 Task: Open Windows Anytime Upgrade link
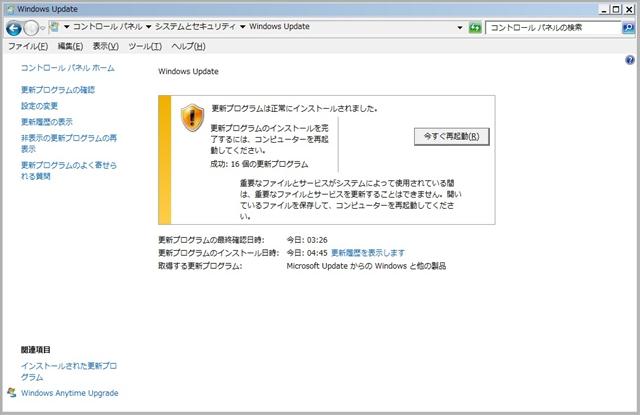pyautogui.click(x=70, y=393)
